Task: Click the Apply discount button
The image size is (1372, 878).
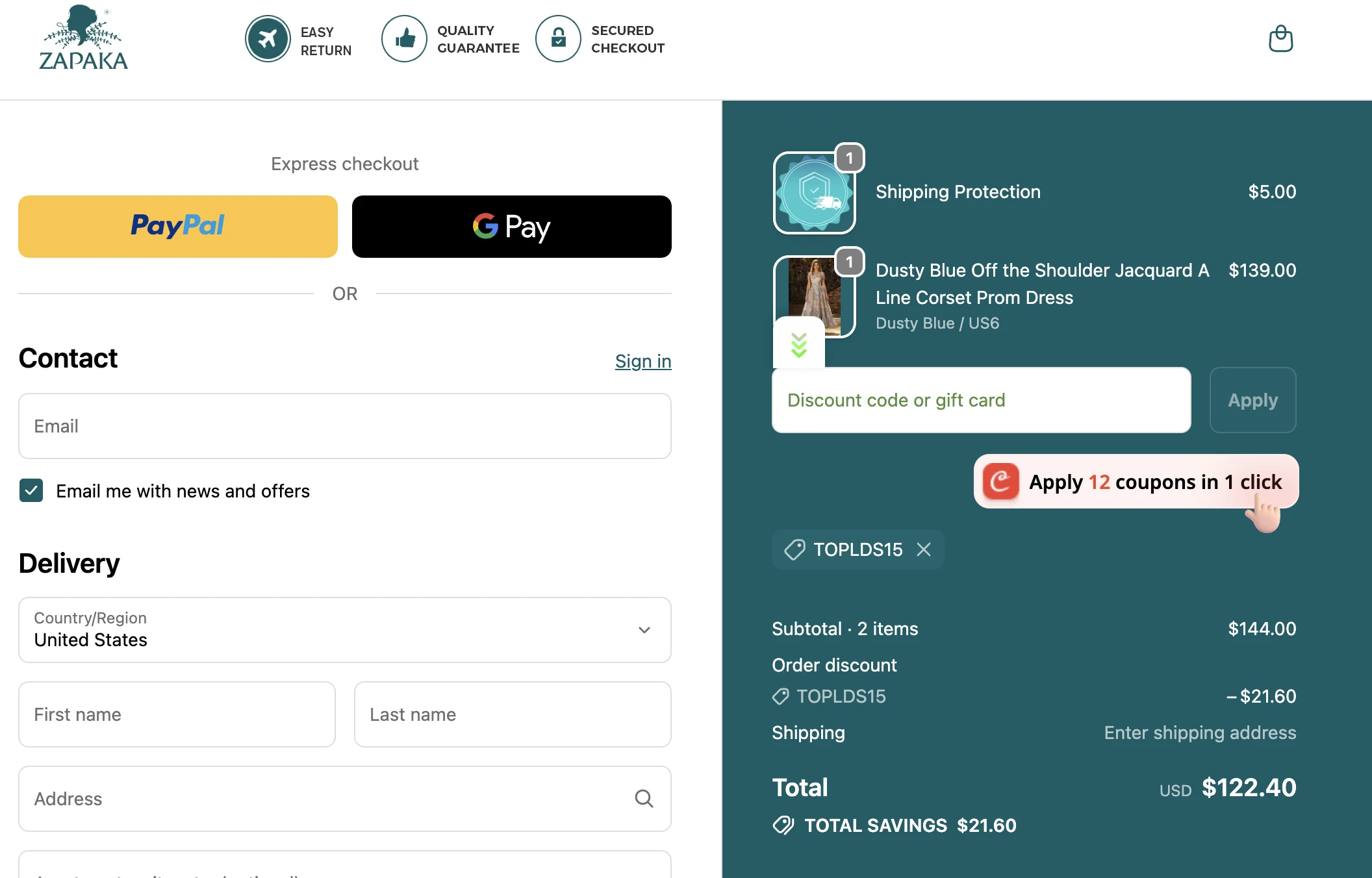Action: click(x=1253, y=400)
